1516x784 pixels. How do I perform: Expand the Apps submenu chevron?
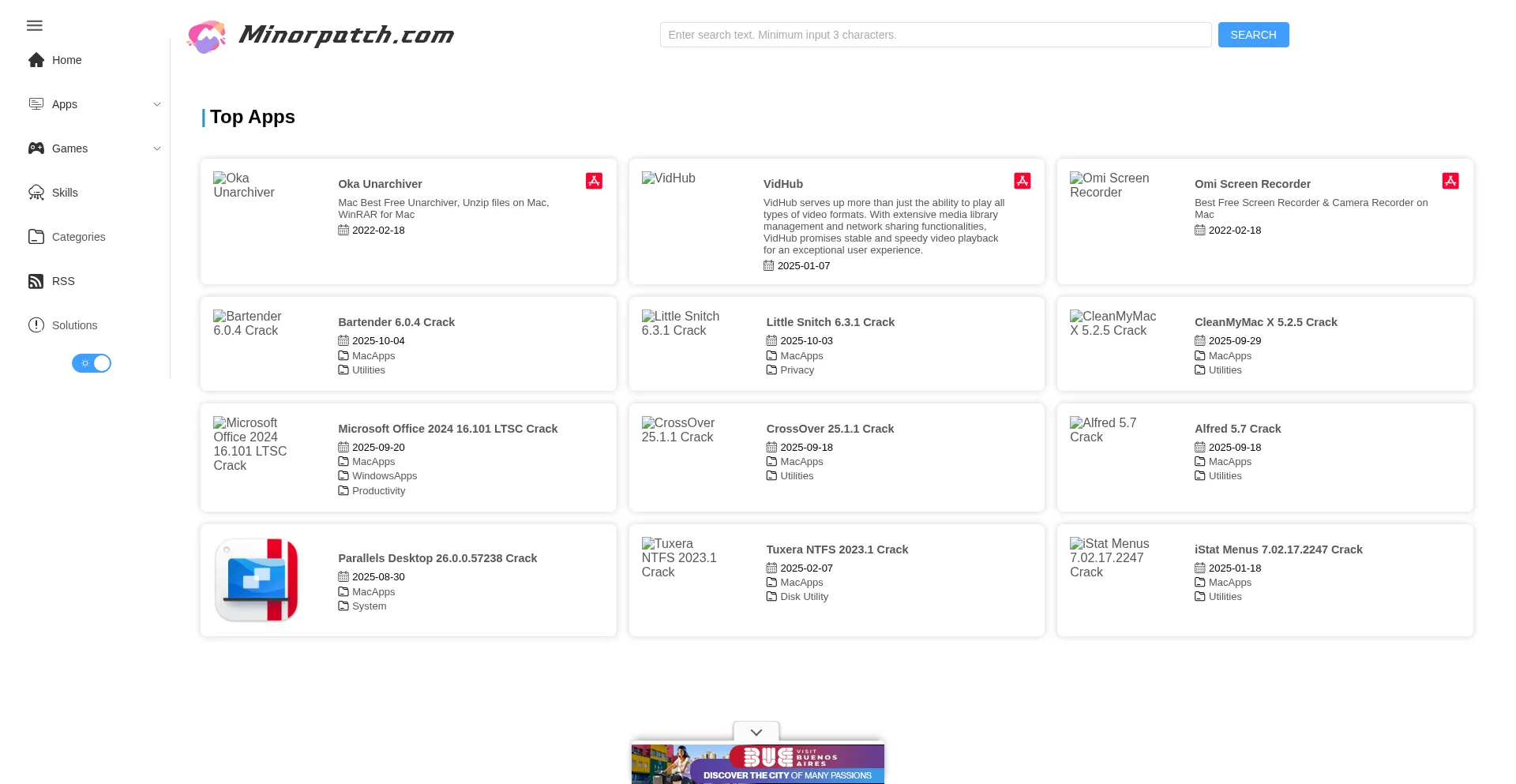(156, 104)
